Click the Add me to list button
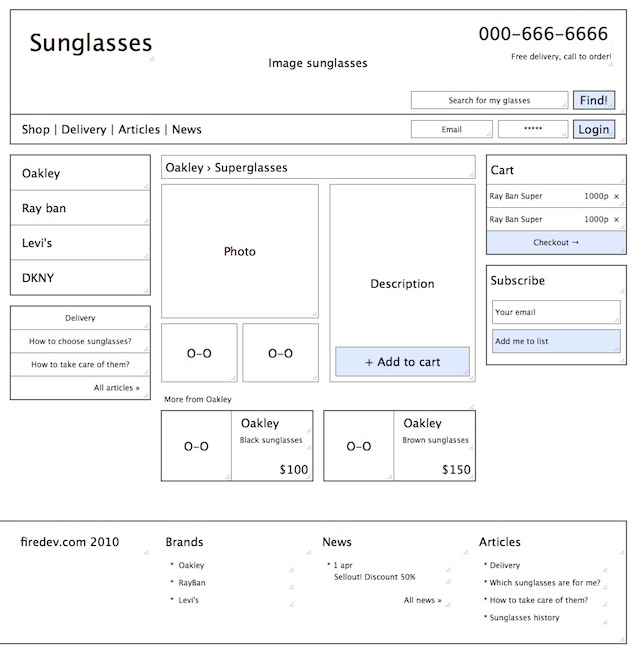This screenshot has height=654, width=640. point(556,341)
